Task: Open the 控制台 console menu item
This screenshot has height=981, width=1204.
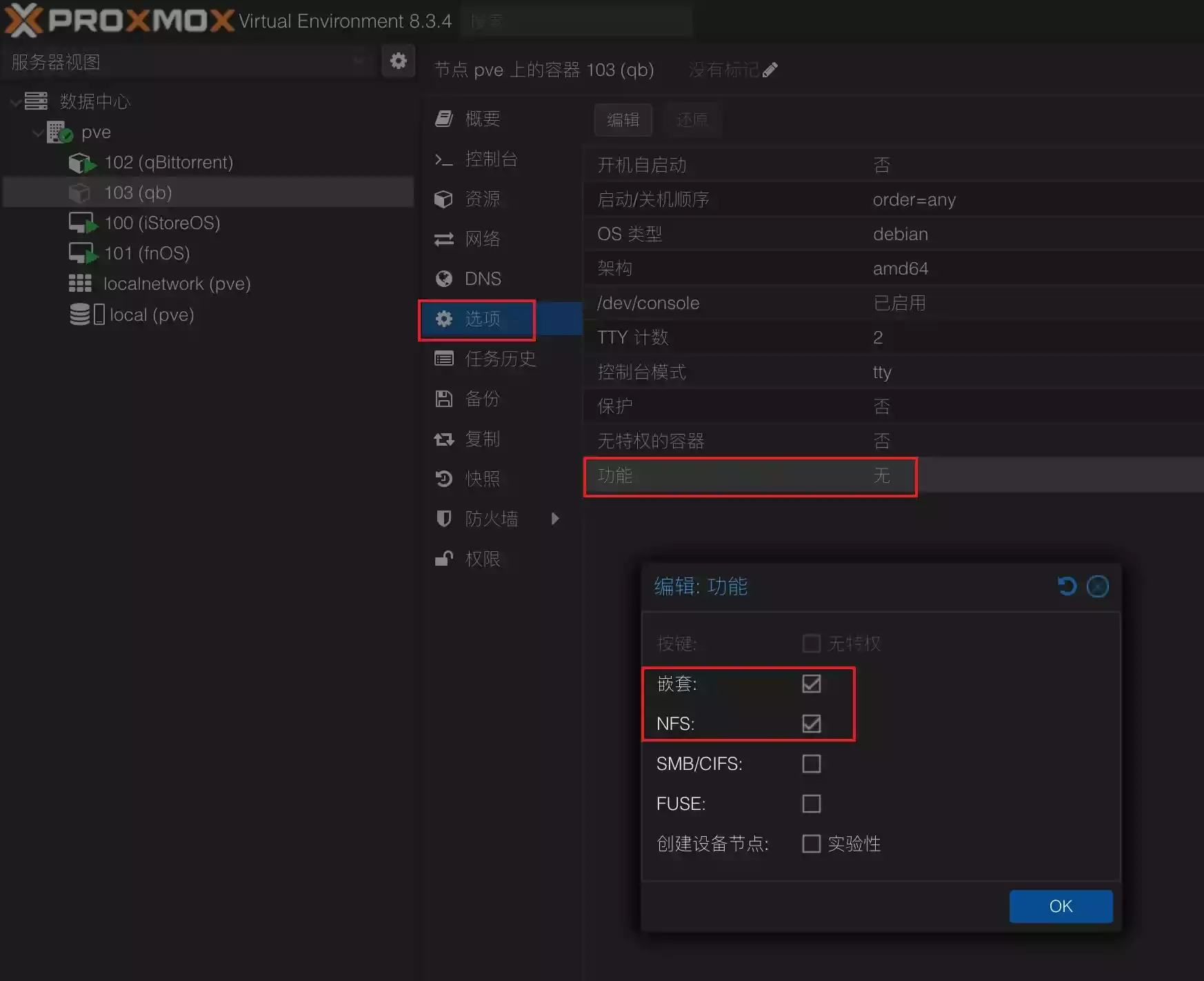Action: (x=490, y=159)
